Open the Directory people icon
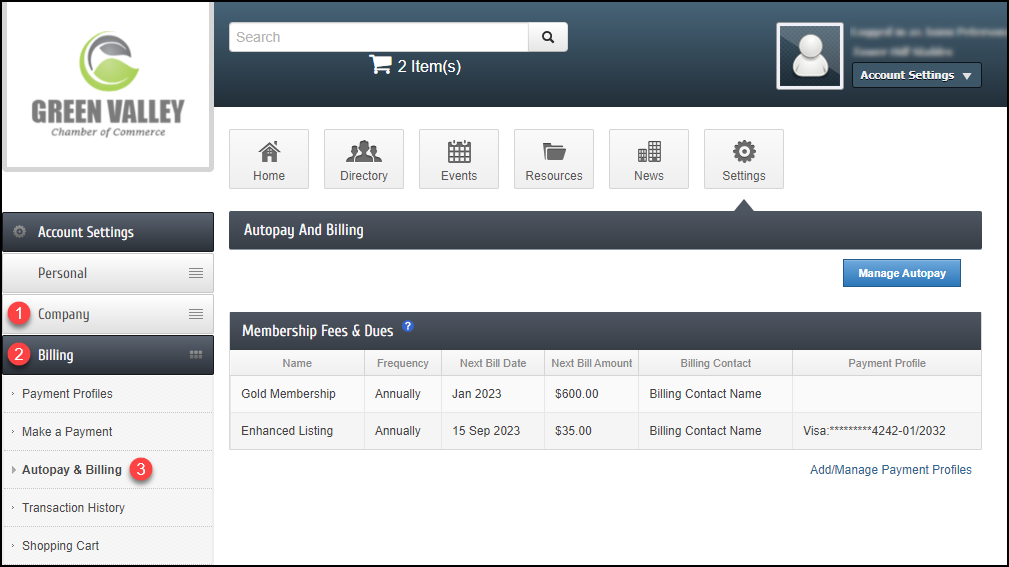The image size is (1009, 567). (364, 152)
